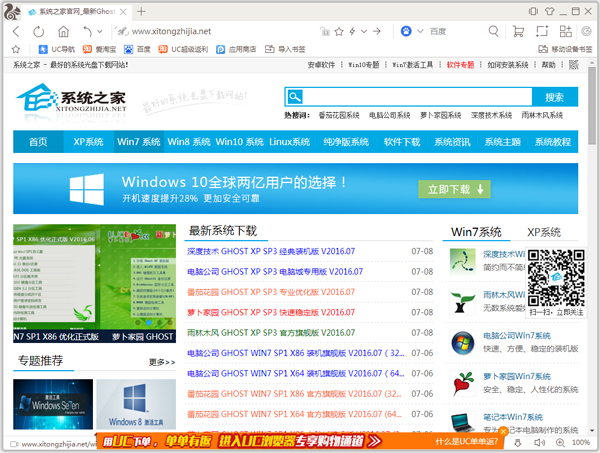Screen dimensions: 600x453
Task: Open a new tab with plus button
Action: 141,11
